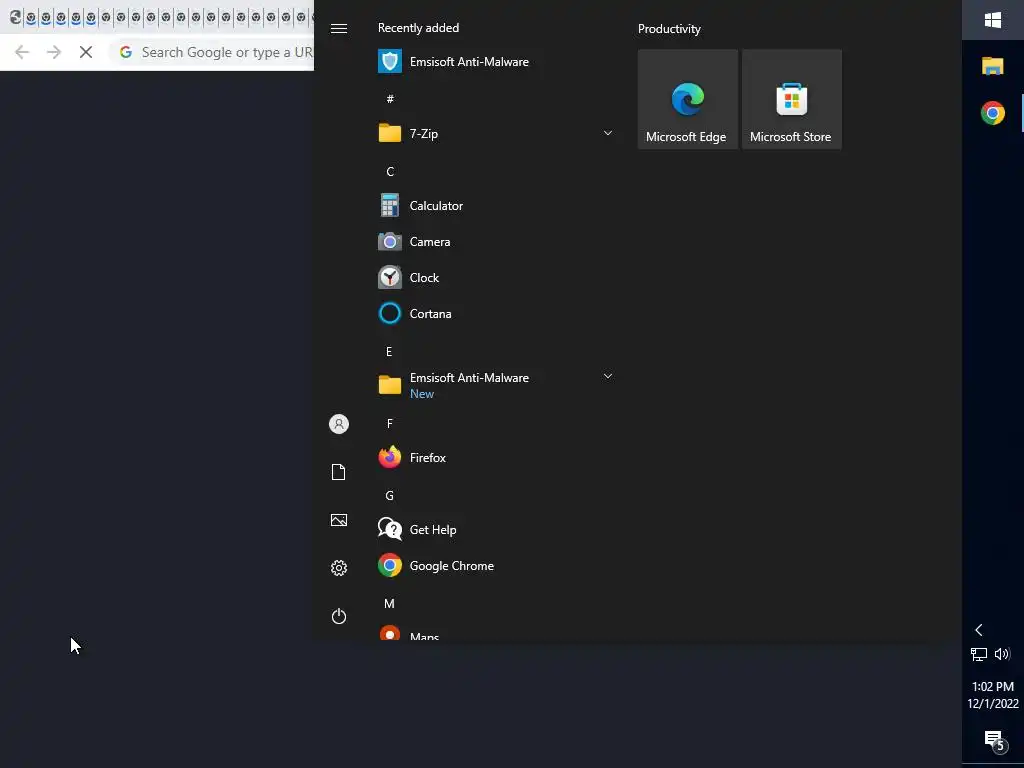The width and height of the screenshot is (1024, 768).
Task: Open the Get Help app
Action: pyautogui.click(x=495, y=530)
